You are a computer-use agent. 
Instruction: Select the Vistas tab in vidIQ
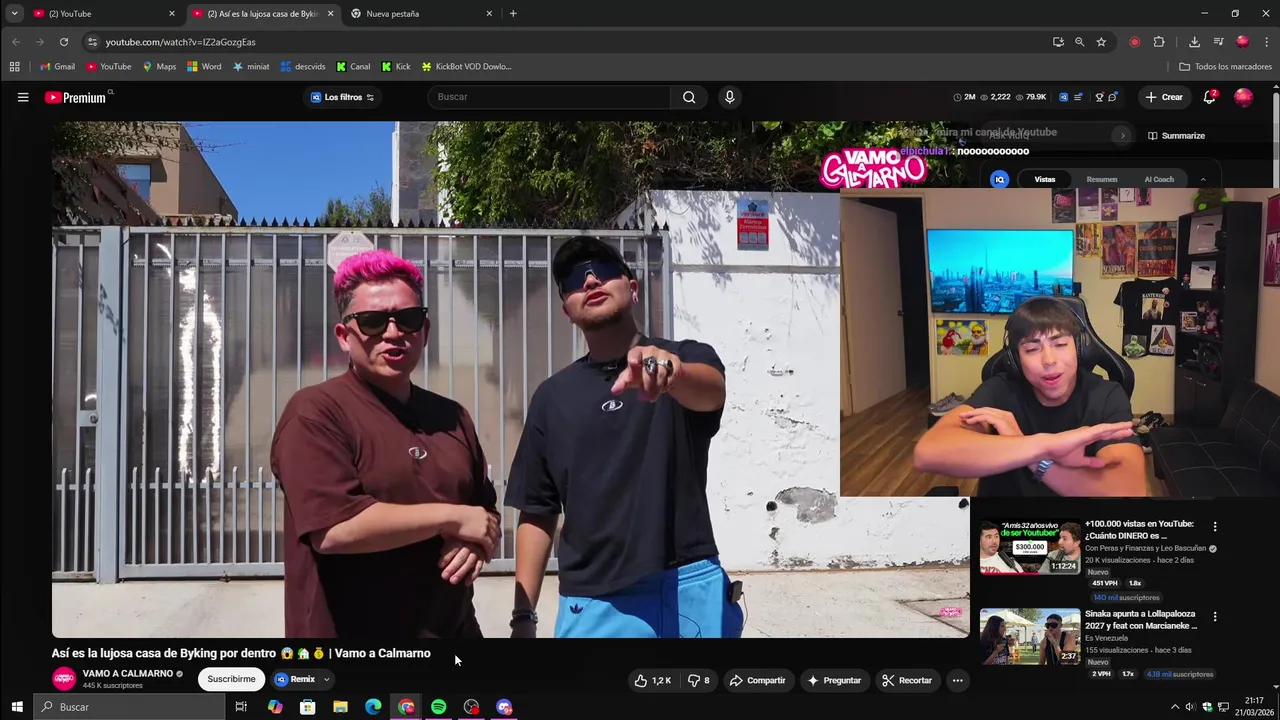click(1045, 180)
